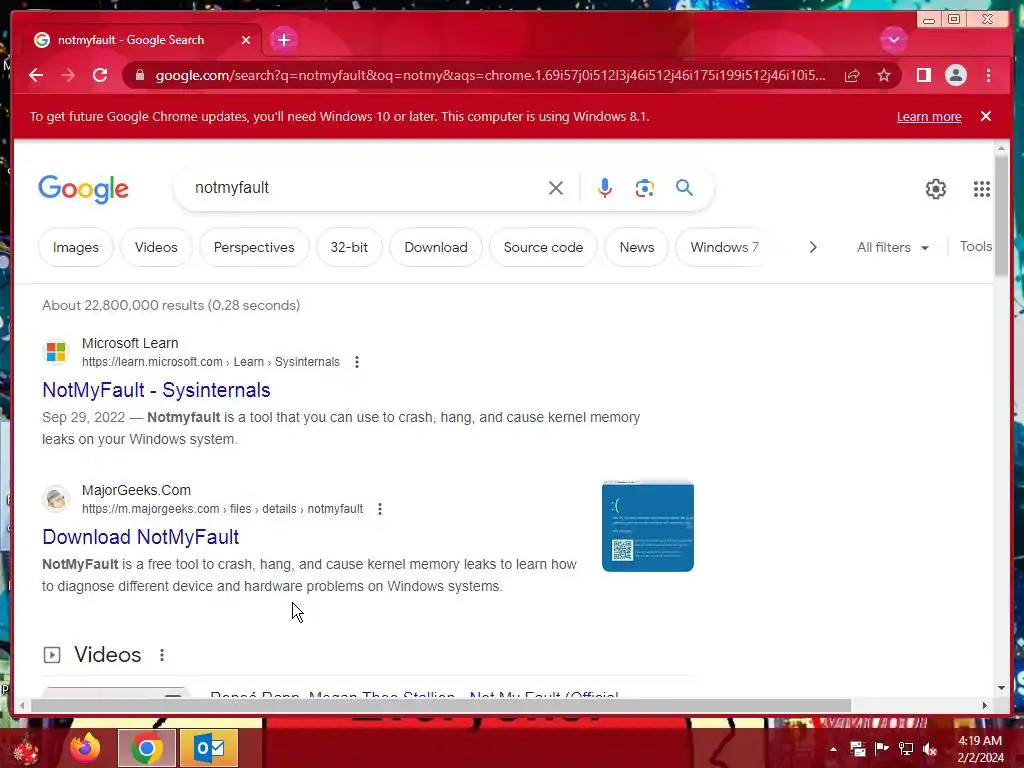Show more filter chips with arrow
Viewport: 1024px width, 768px height.
click(x=813, y=248)
